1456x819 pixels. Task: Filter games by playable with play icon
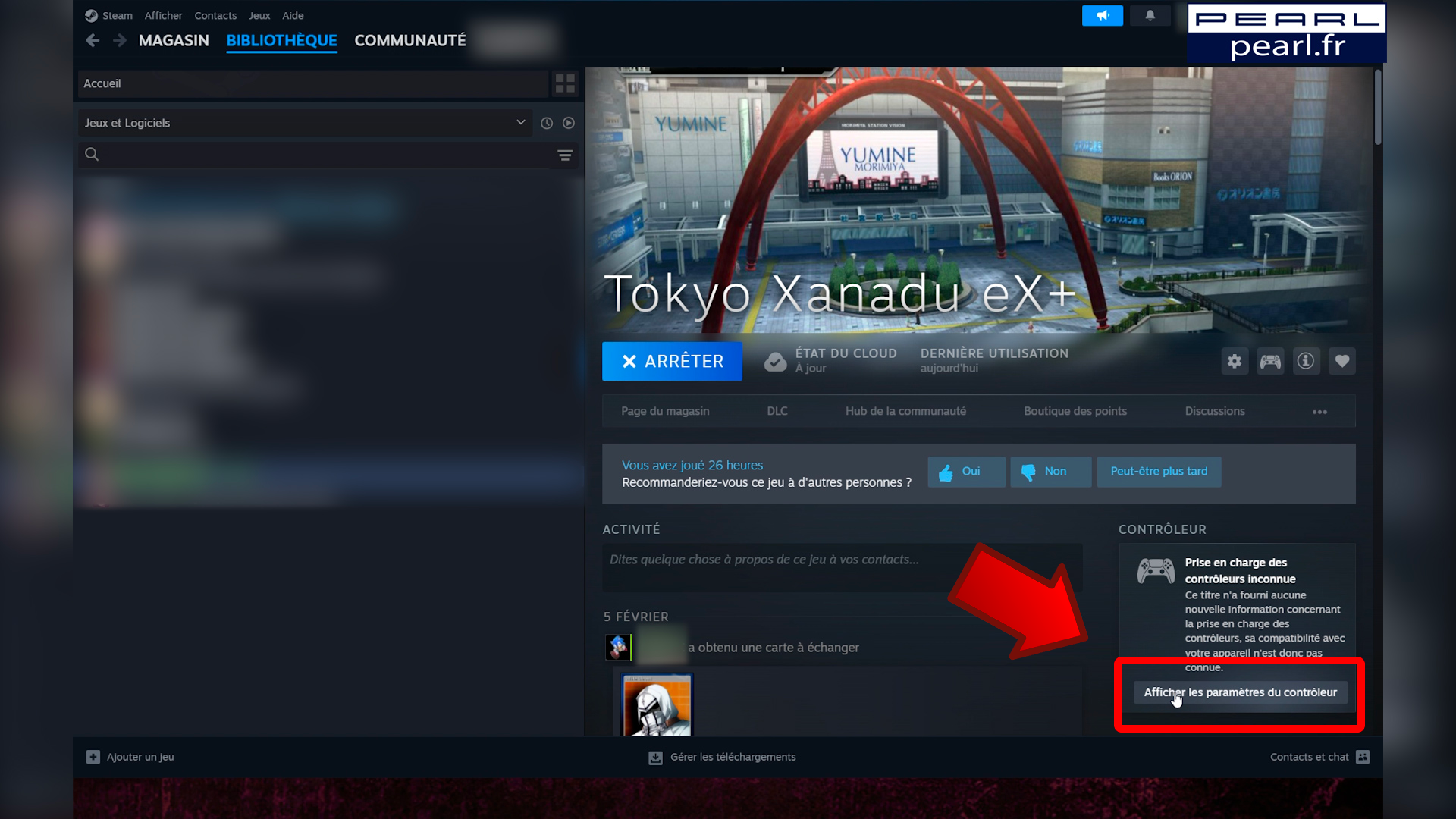(x=569, y=122)
